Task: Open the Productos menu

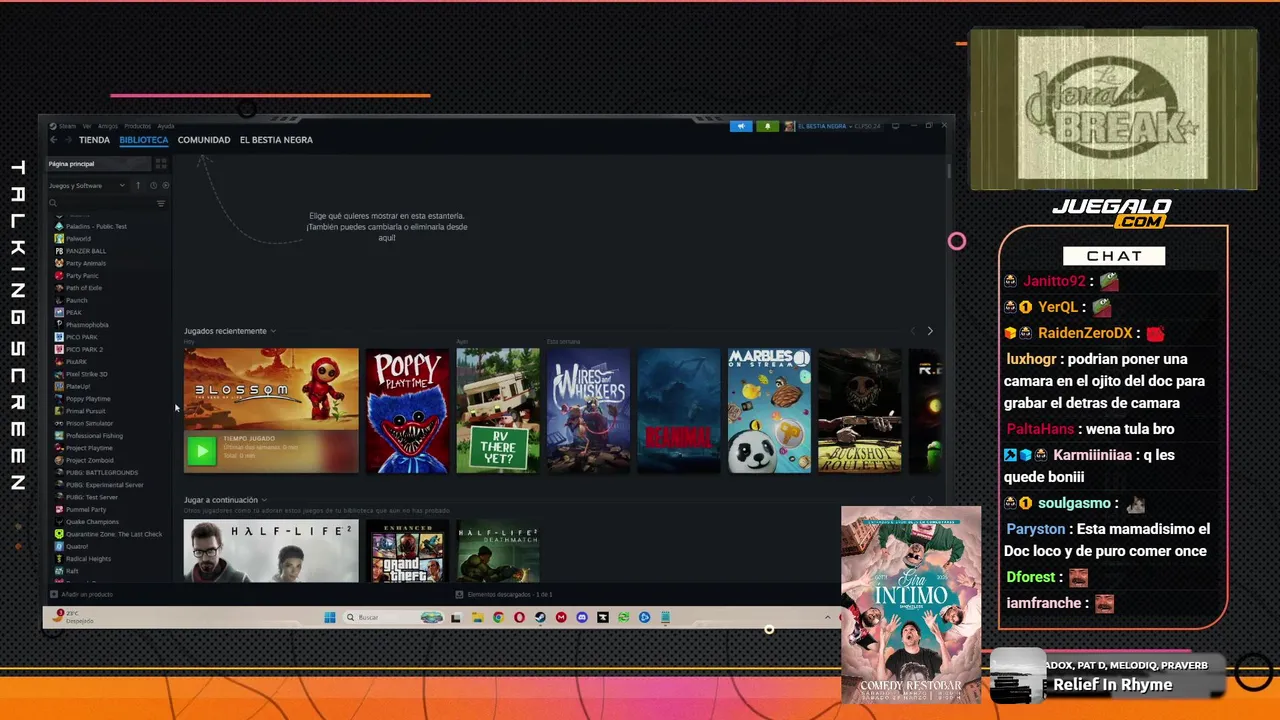Action: [138, 126]
